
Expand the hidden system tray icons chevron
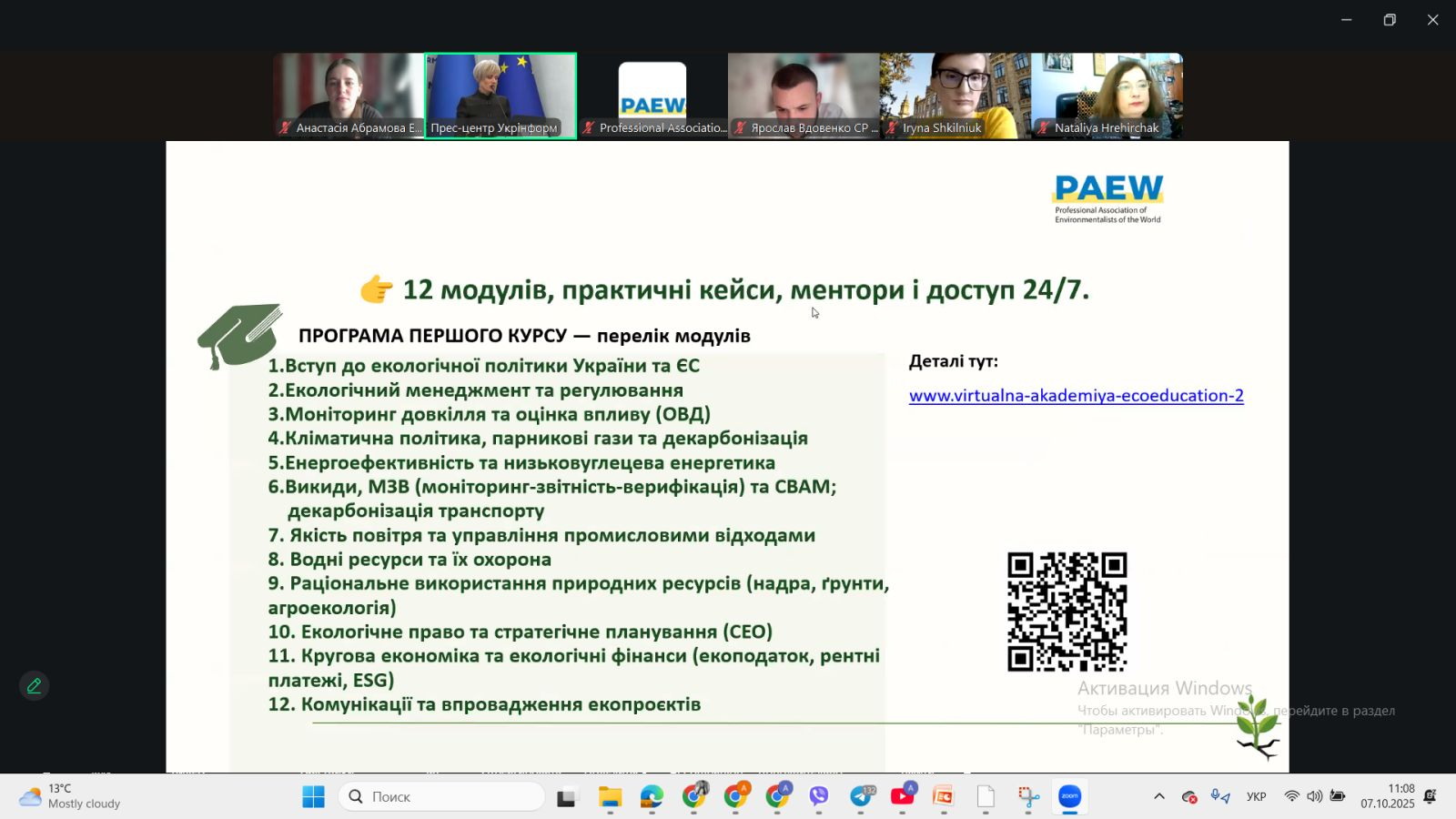click(x=1158, y=797)
